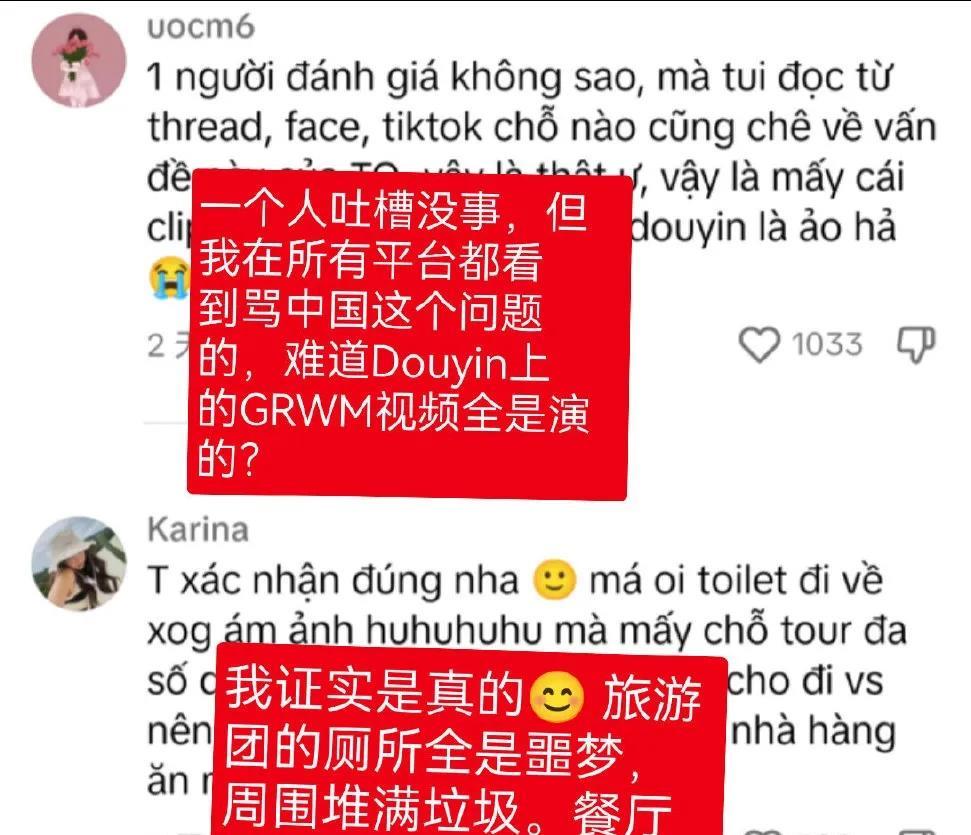Open the Karina username link

(198, 531)
